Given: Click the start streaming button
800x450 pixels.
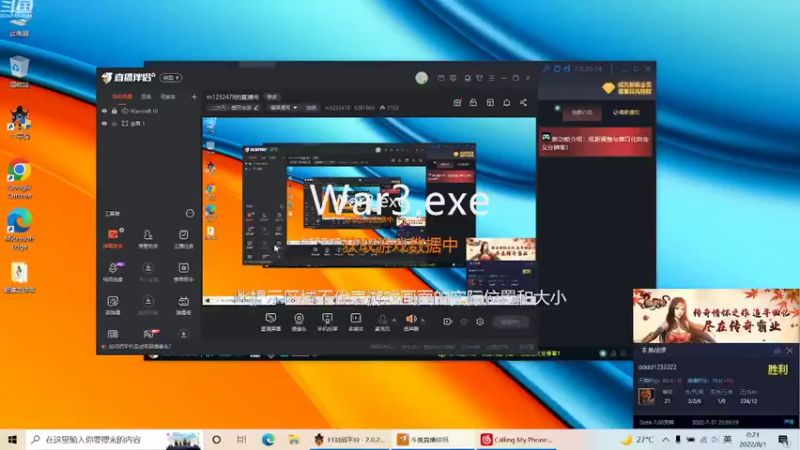Looking at the screenshot, I should pyautogui.click(x=511, y=322).
